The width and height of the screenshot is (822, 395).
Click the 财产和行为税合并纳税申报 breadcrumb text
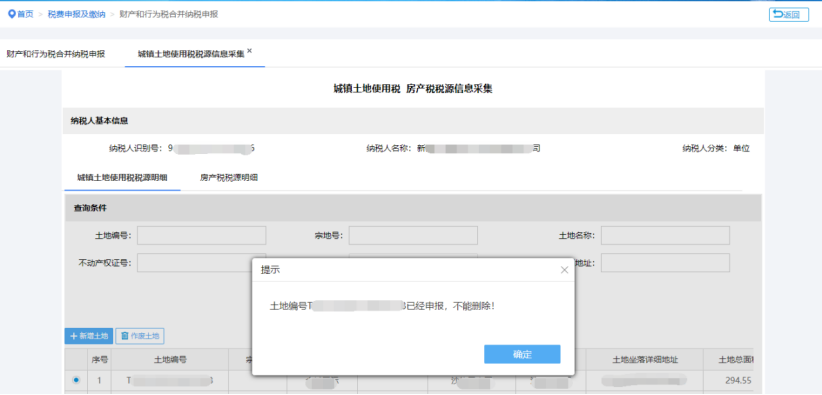[x=169, y=14]
